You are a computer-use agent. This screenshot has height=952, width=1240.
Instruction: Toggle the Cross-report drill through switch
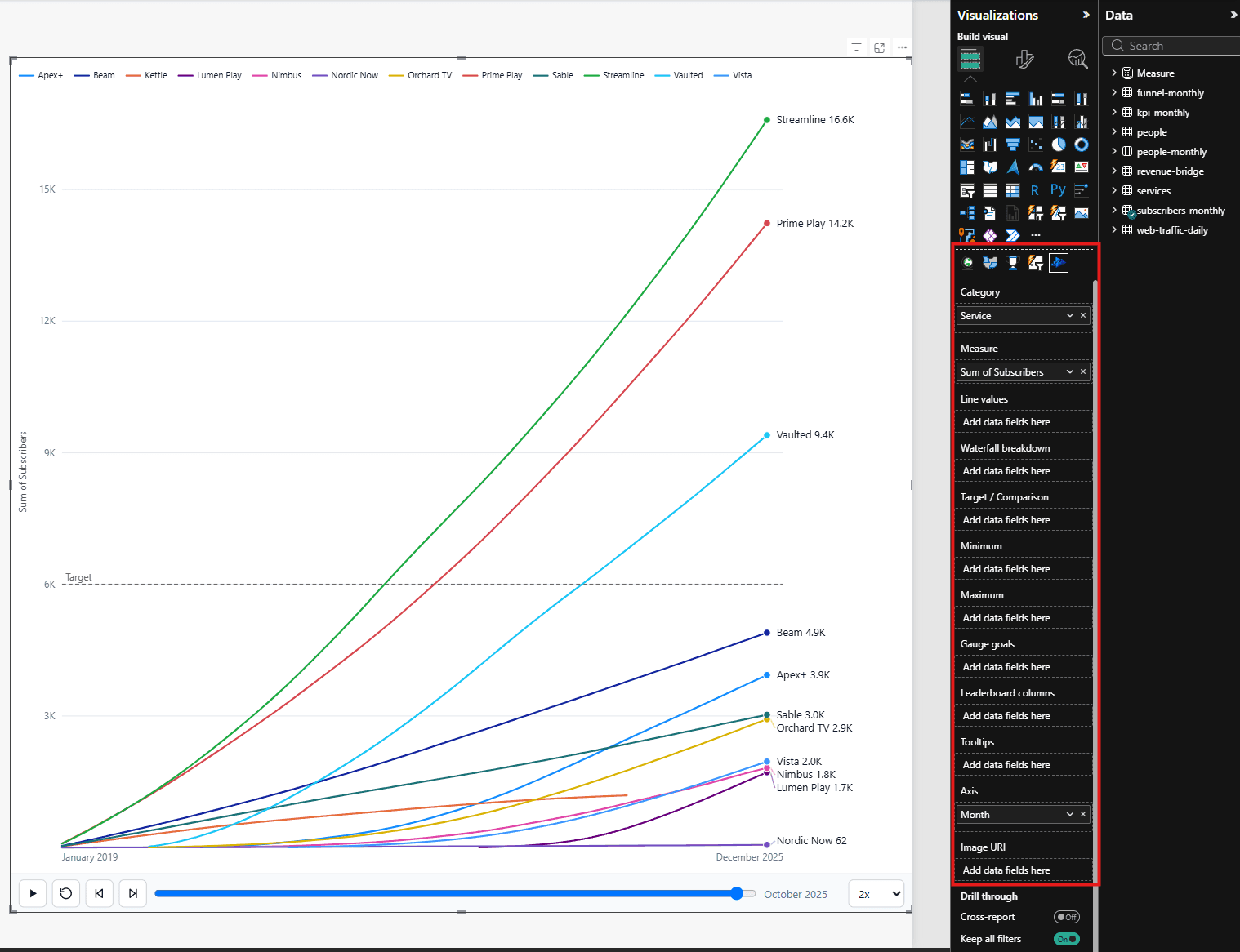(x=1067, y=917)
